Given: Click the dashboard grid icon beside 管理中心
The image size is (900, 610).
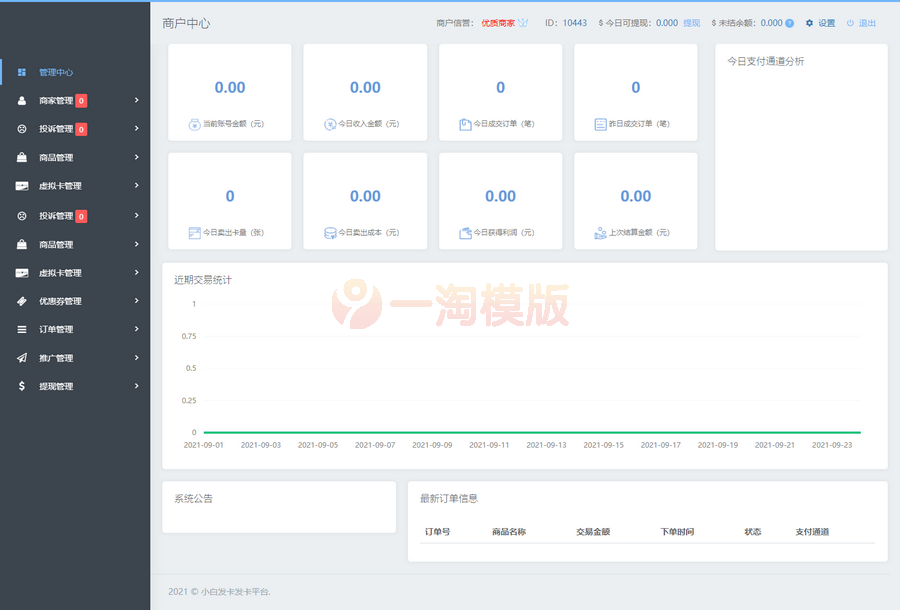Looking at the screenshot, I should [22, 72].
